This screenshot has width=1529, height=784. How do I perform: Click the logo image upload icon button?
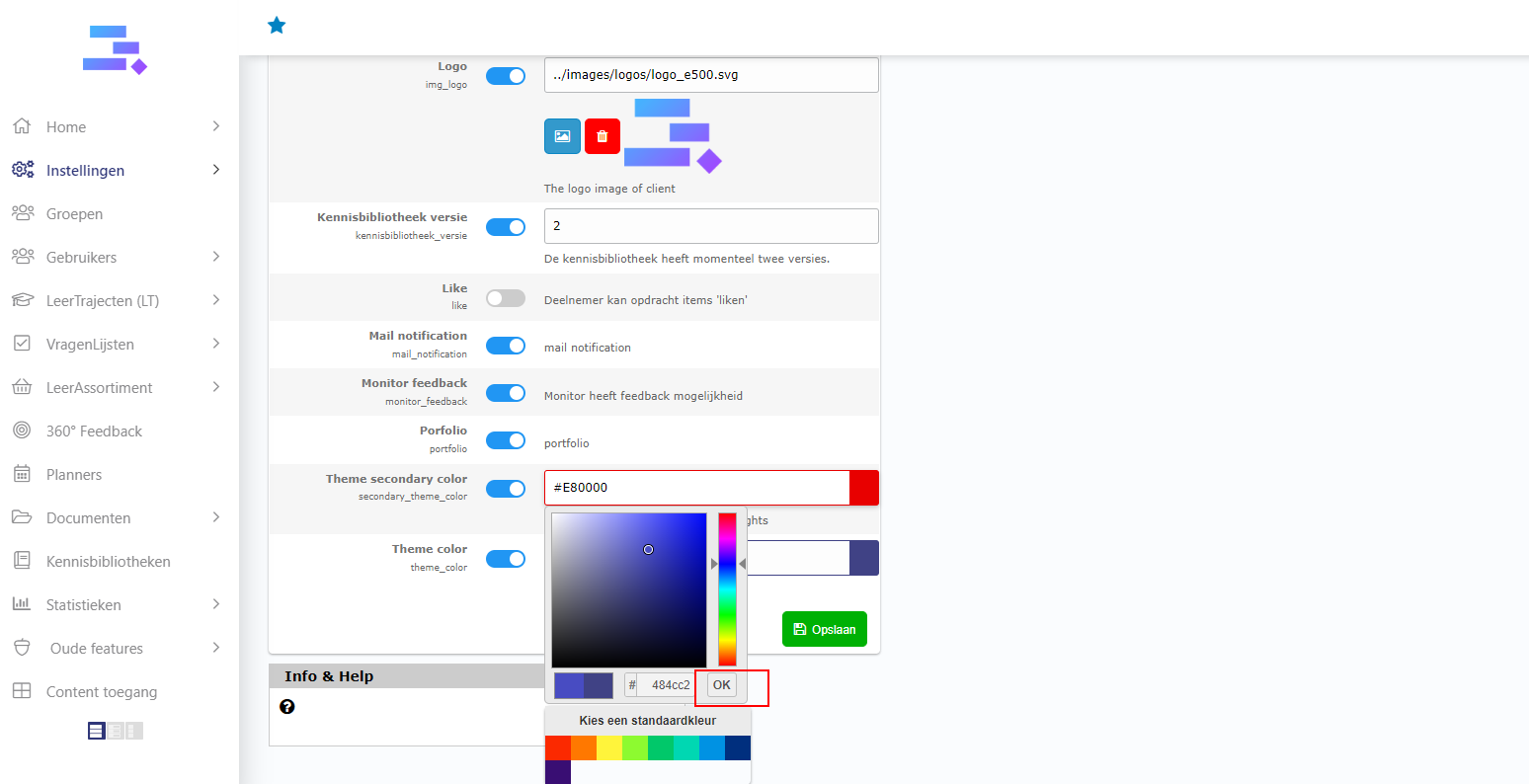[562, 136]
